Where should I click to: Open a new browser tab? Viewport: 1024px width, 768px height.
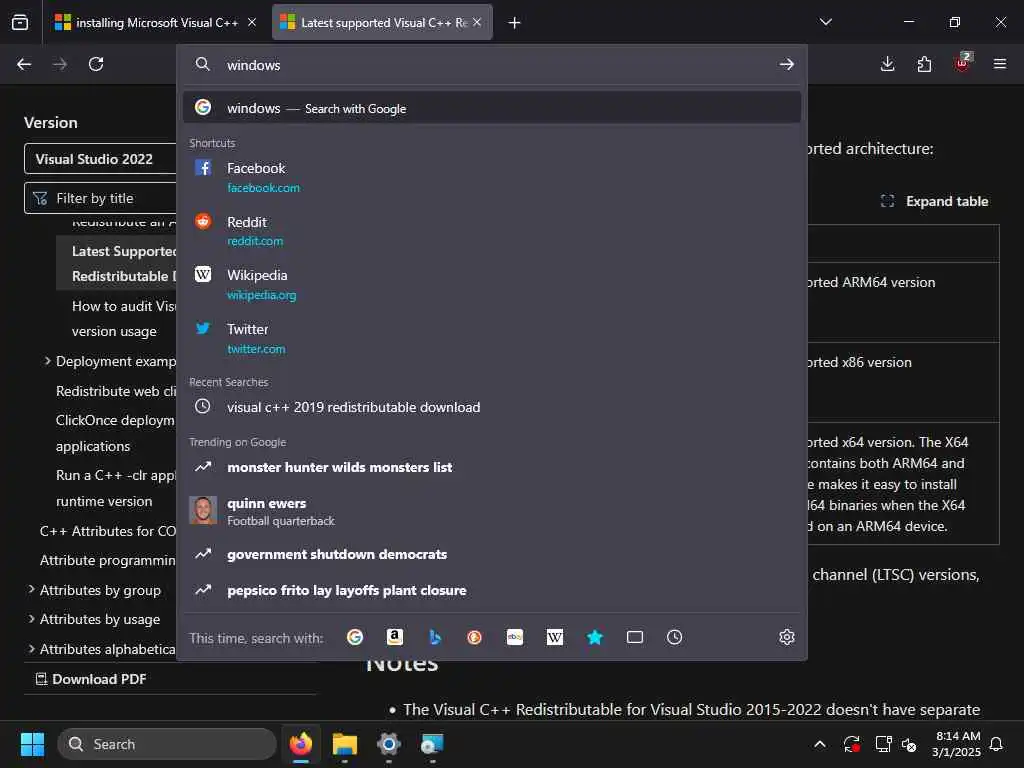pos(514,23)
